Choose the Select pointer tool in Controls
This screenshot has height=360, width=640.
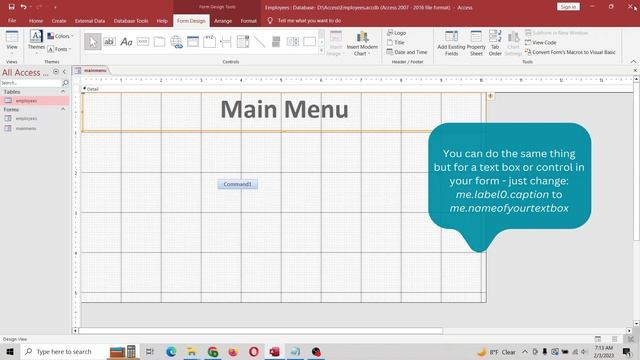pos(93,42)
